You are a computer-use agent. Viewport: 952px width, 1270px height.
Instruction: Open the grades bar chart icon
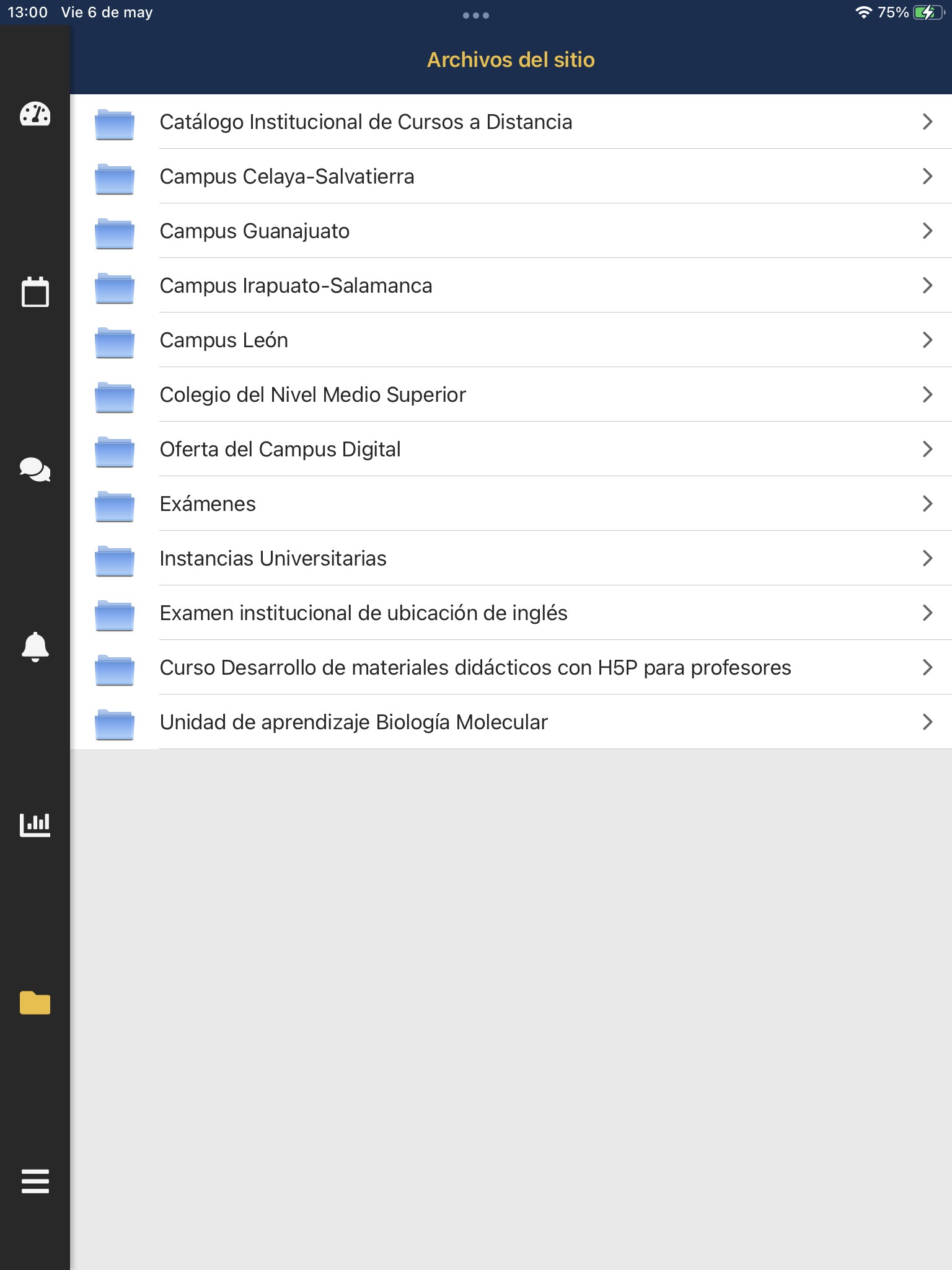tap(35, 825)
